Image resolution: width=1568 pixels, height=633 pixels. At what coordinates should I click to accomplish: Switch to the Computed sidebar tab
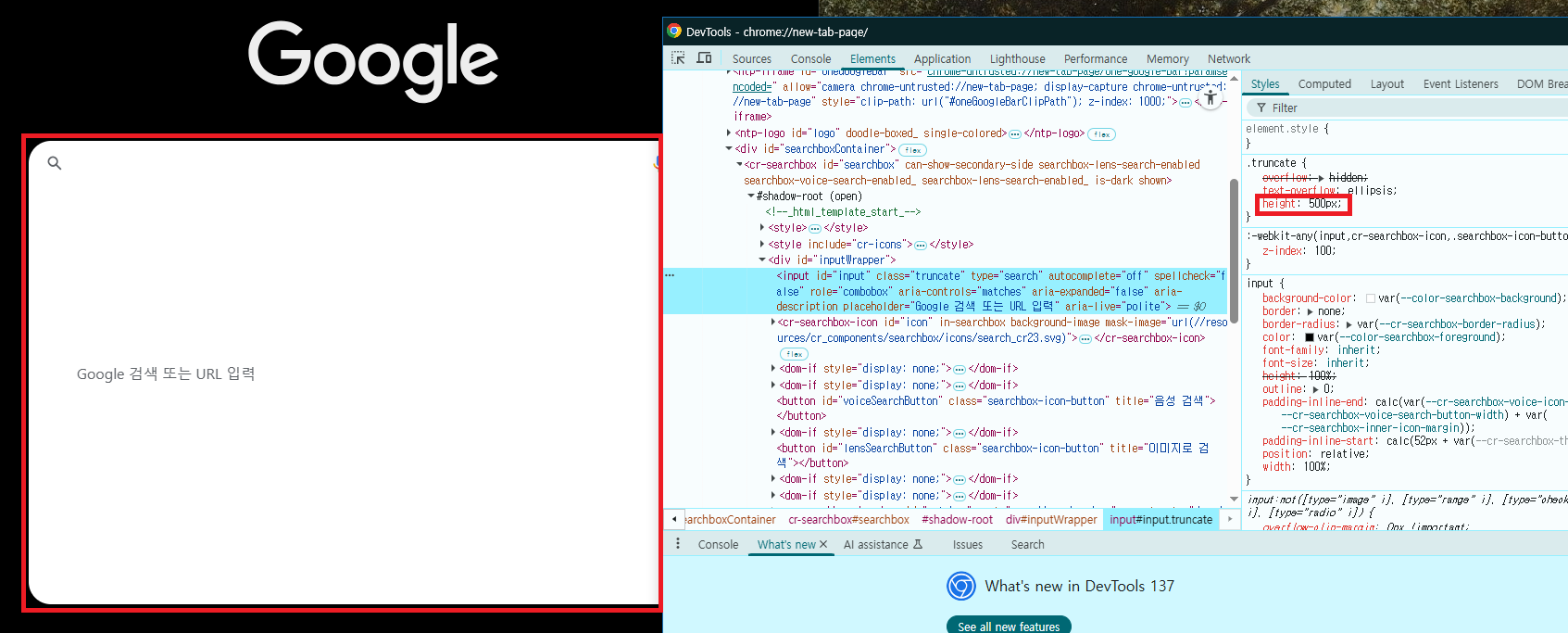click(x=1324, y=83)
